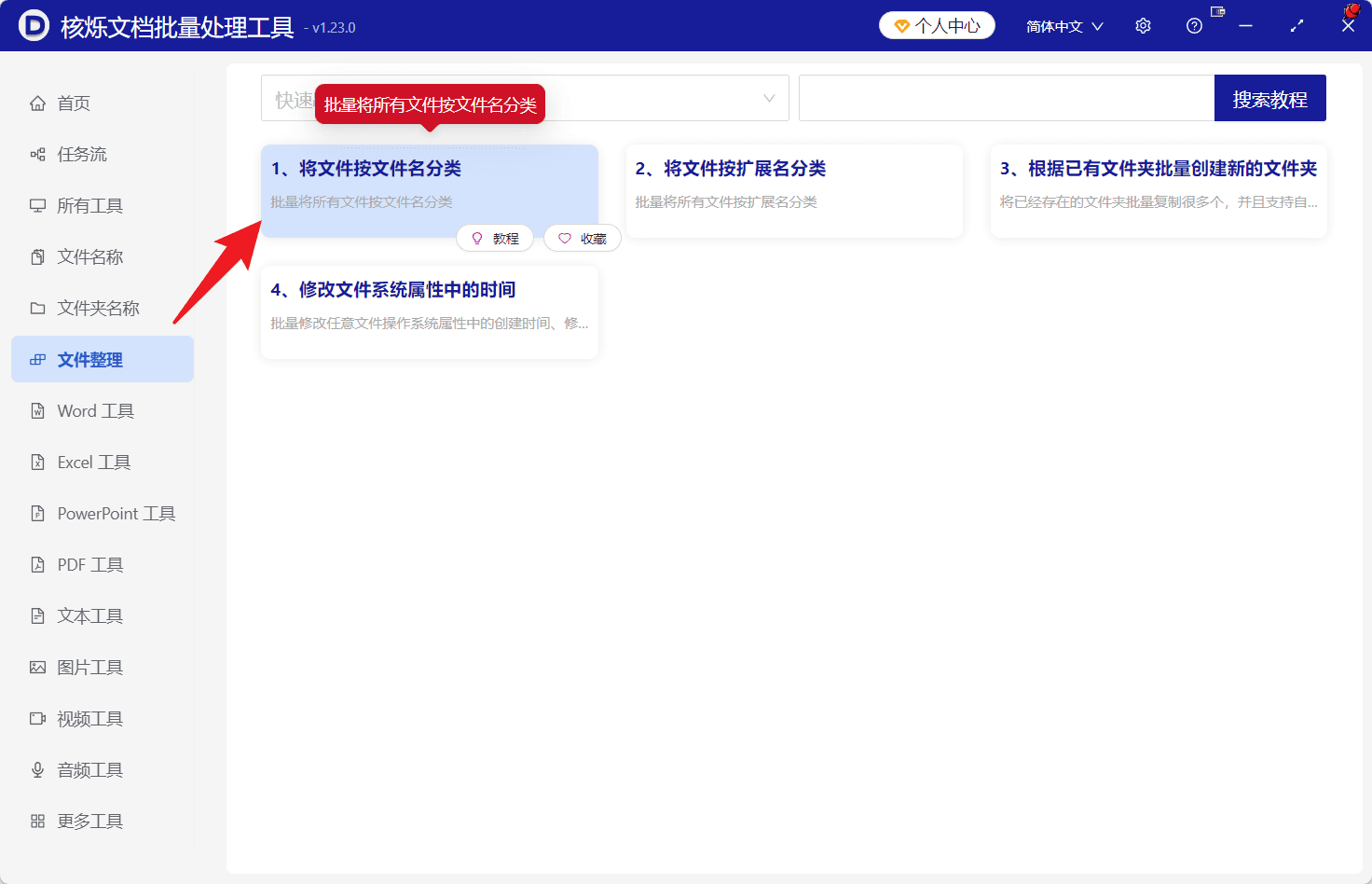Viewport: 1372px width, 884px height.
Task: Click the icon beside 文件整理
Action: [x=37, y=359]
